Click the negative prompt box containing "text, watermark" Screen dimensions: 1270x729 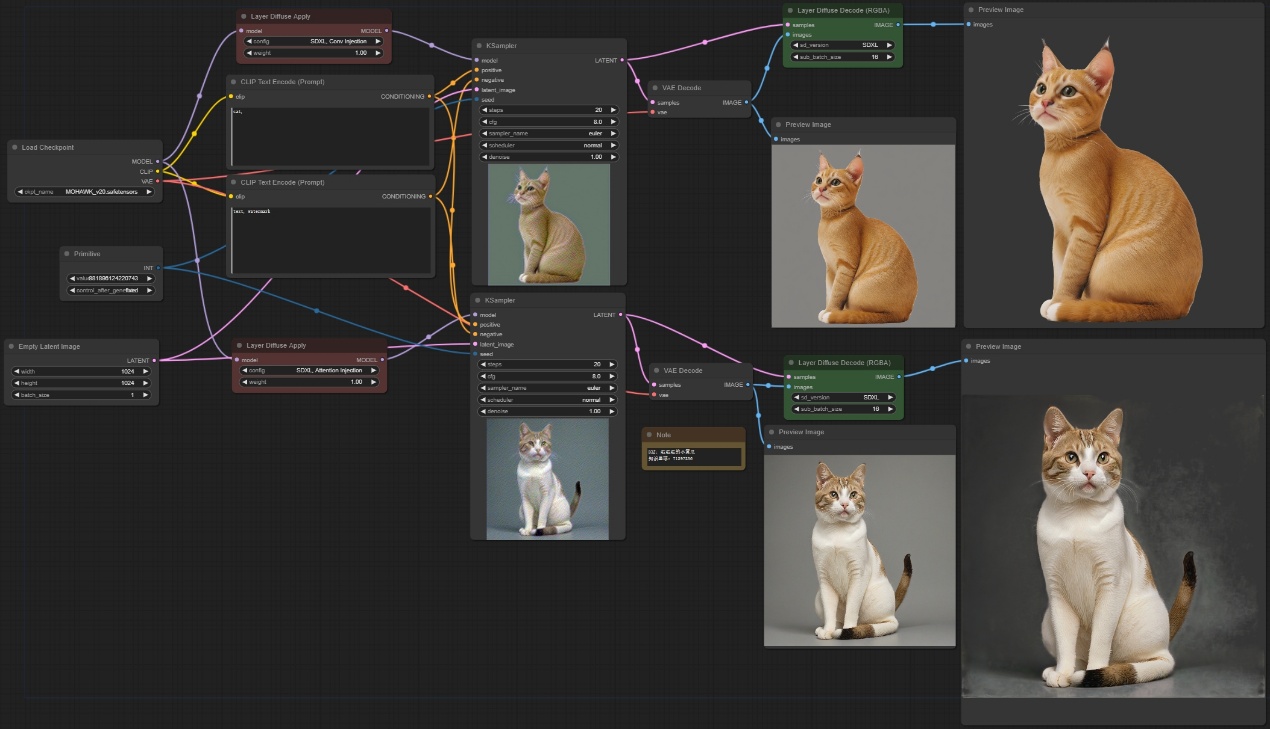(330, 240)
